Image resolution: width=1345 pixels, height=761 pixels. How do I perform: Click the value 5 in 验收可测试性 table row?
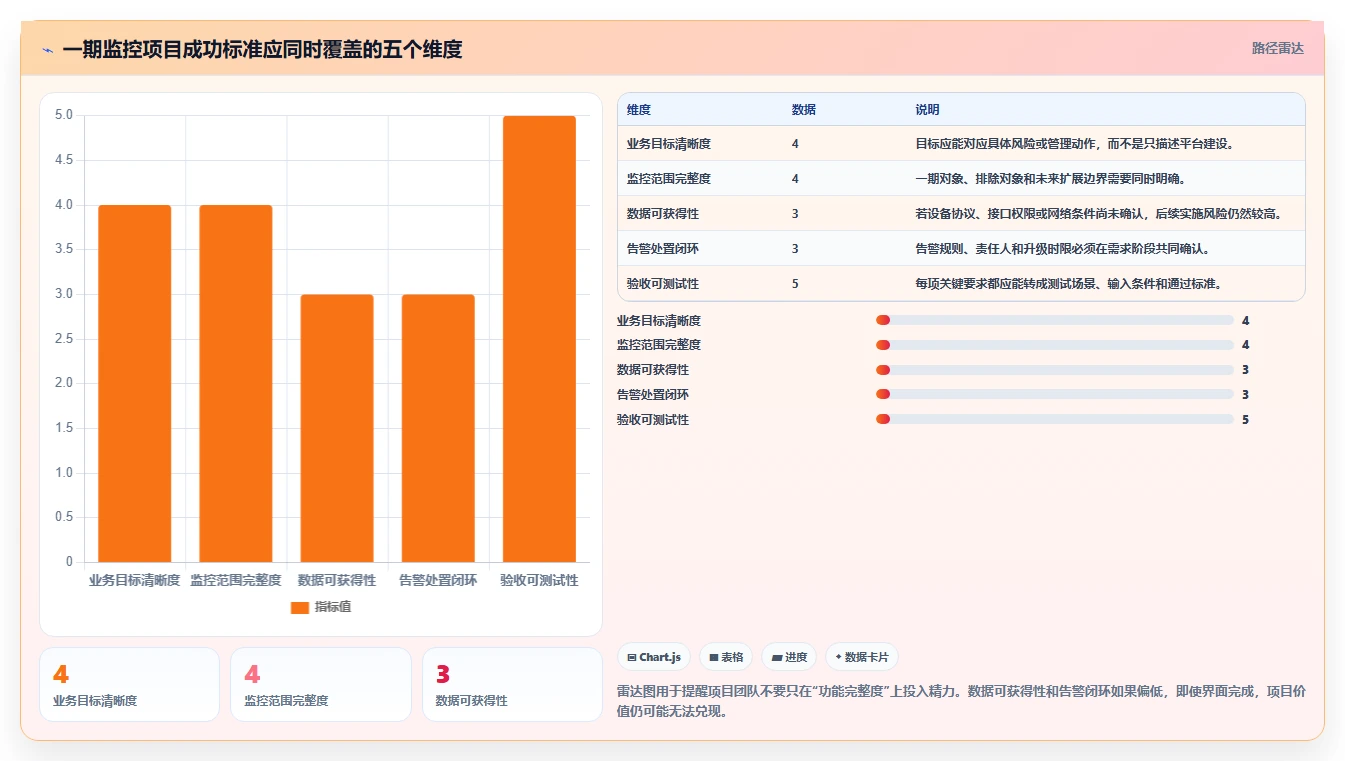pos(795,284)
